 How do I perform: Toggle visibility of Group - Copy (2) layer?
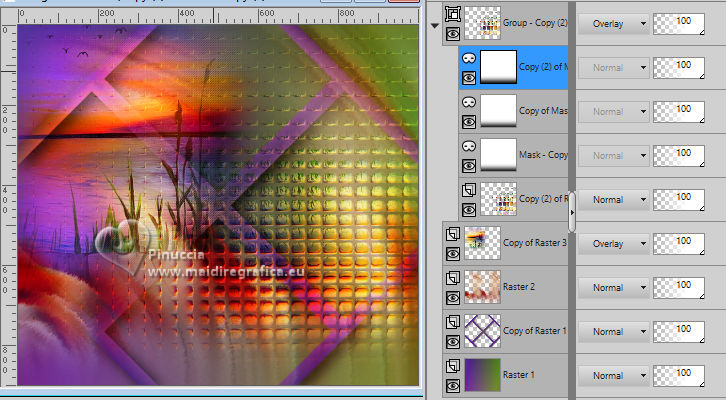pyautogui.click(x=453, y=34)
